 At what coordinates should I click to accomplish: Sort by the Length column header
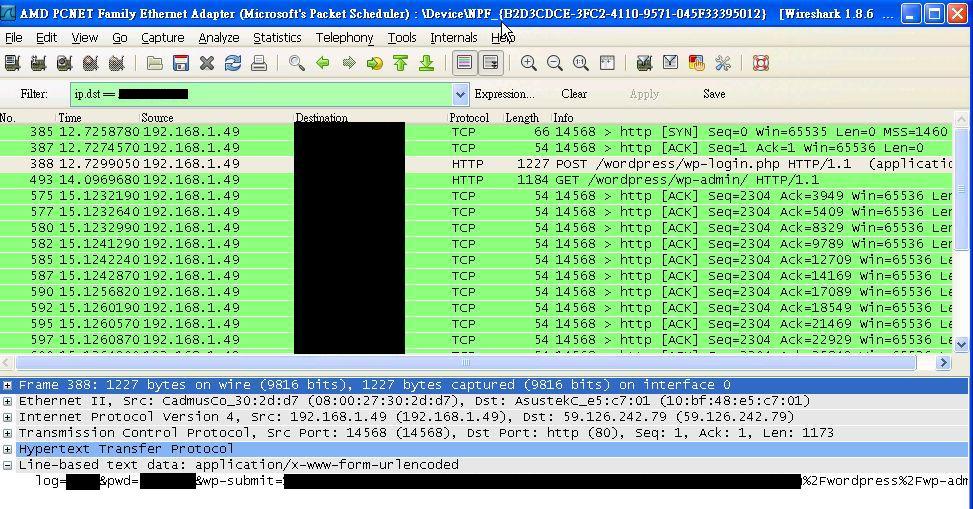point(522,118)
